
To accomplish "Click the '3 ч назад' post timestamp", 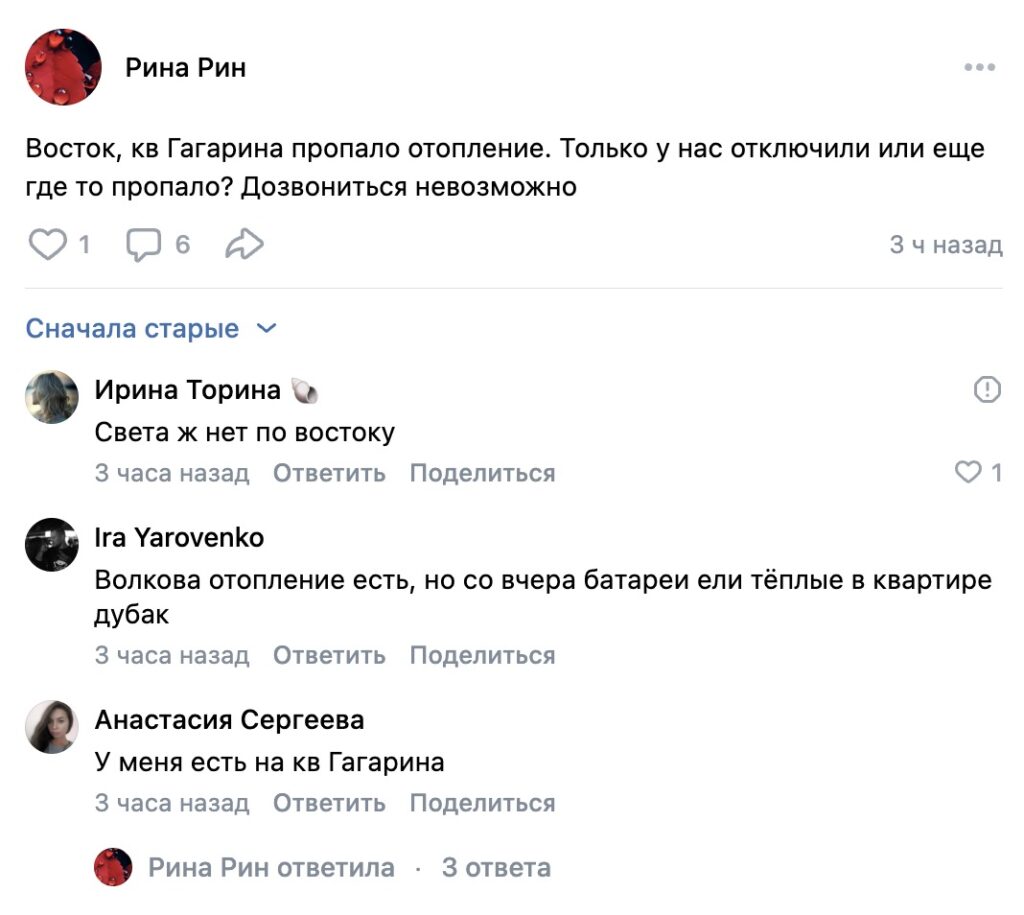I will [945, 243].
